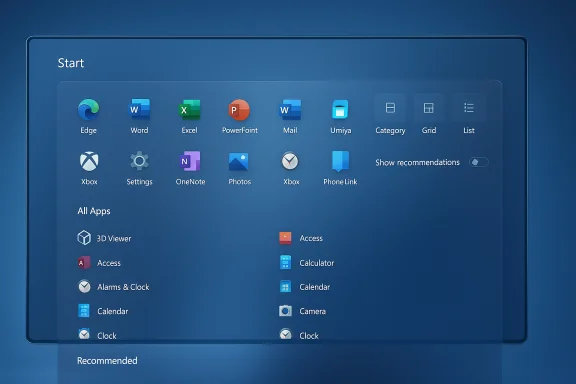Open Alarms & Clock in All Apps
Screen dimensions: 576x384
pyautogui.click(x=114, y=287)
